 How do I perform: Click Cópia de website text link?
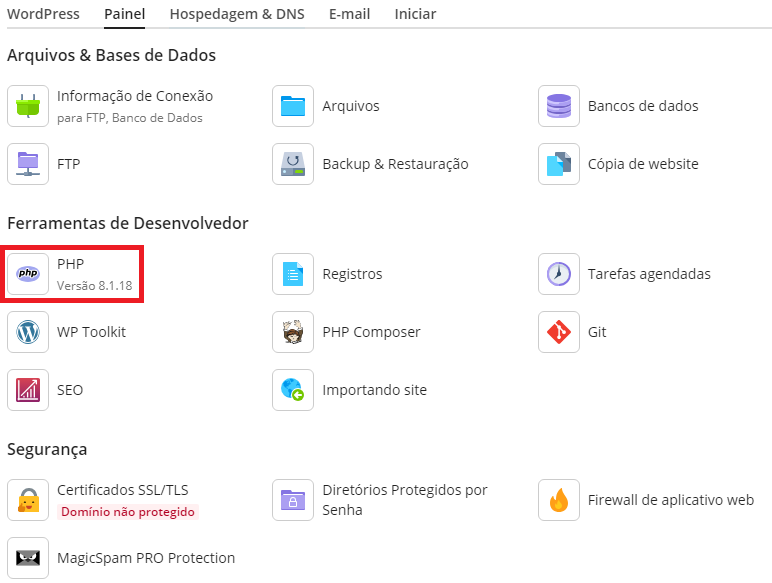pos(643,164)
